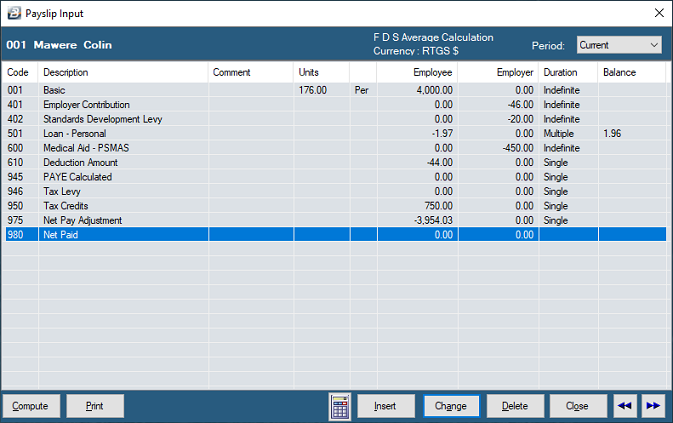Select the Units column header

pyautogui.click(x=321, y=73)
